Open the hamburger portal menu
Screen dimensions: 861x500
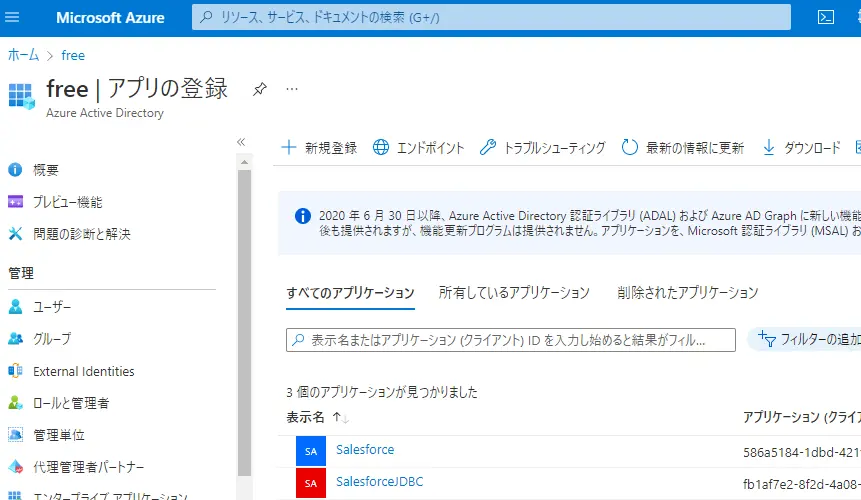click(x=12, y=18)
